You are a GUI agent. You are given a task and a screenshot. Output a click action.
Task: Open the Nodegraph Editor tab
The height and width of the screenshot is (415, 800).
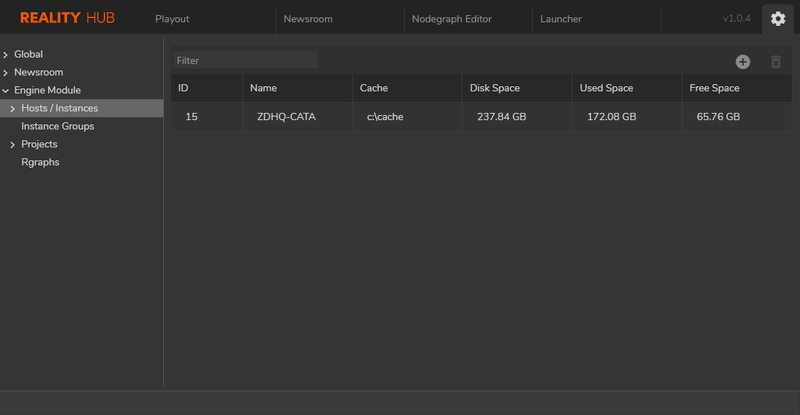tap(452, 19)
